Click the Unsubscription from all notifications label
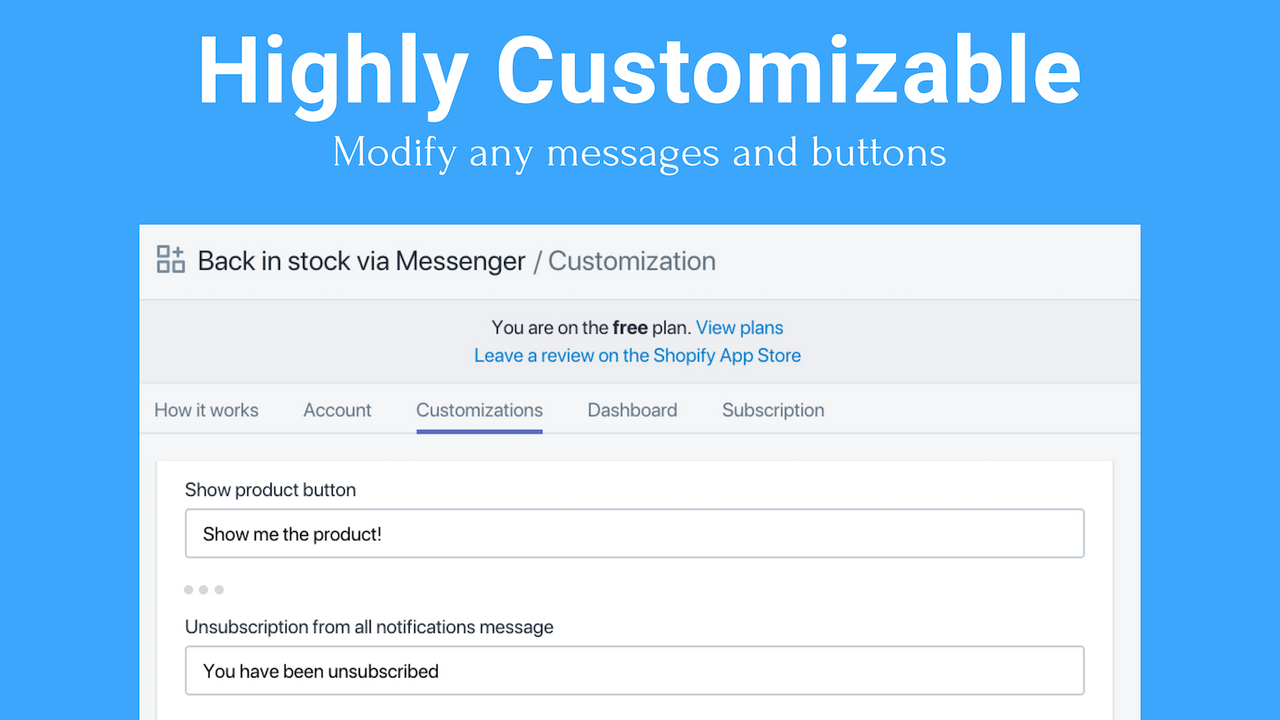Image resolution: width=1280 pixels, height=720 pixels. coord(369,627)
